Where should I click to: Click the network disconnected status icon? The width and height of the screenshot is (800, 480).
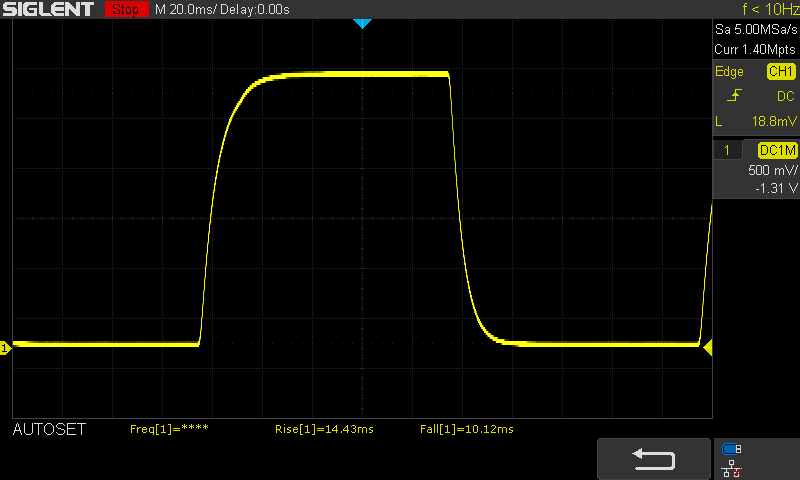coord(732,469)
